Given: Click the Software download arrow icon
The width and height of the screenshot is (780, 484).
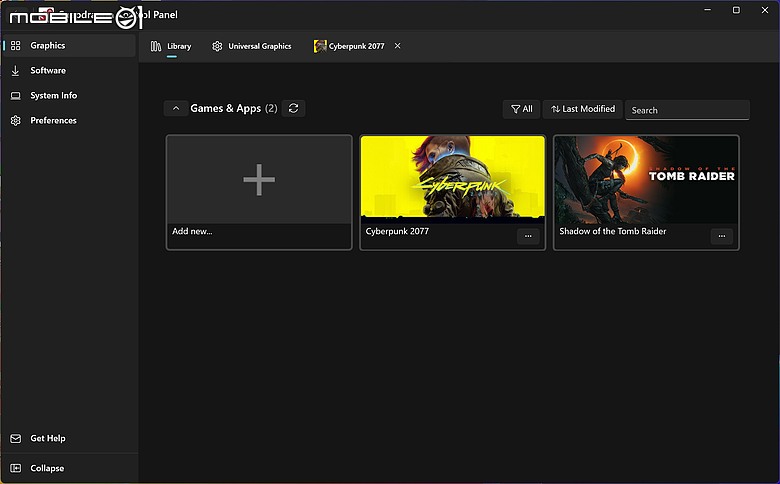Looking at the screenshot, I should coord(15,71).
